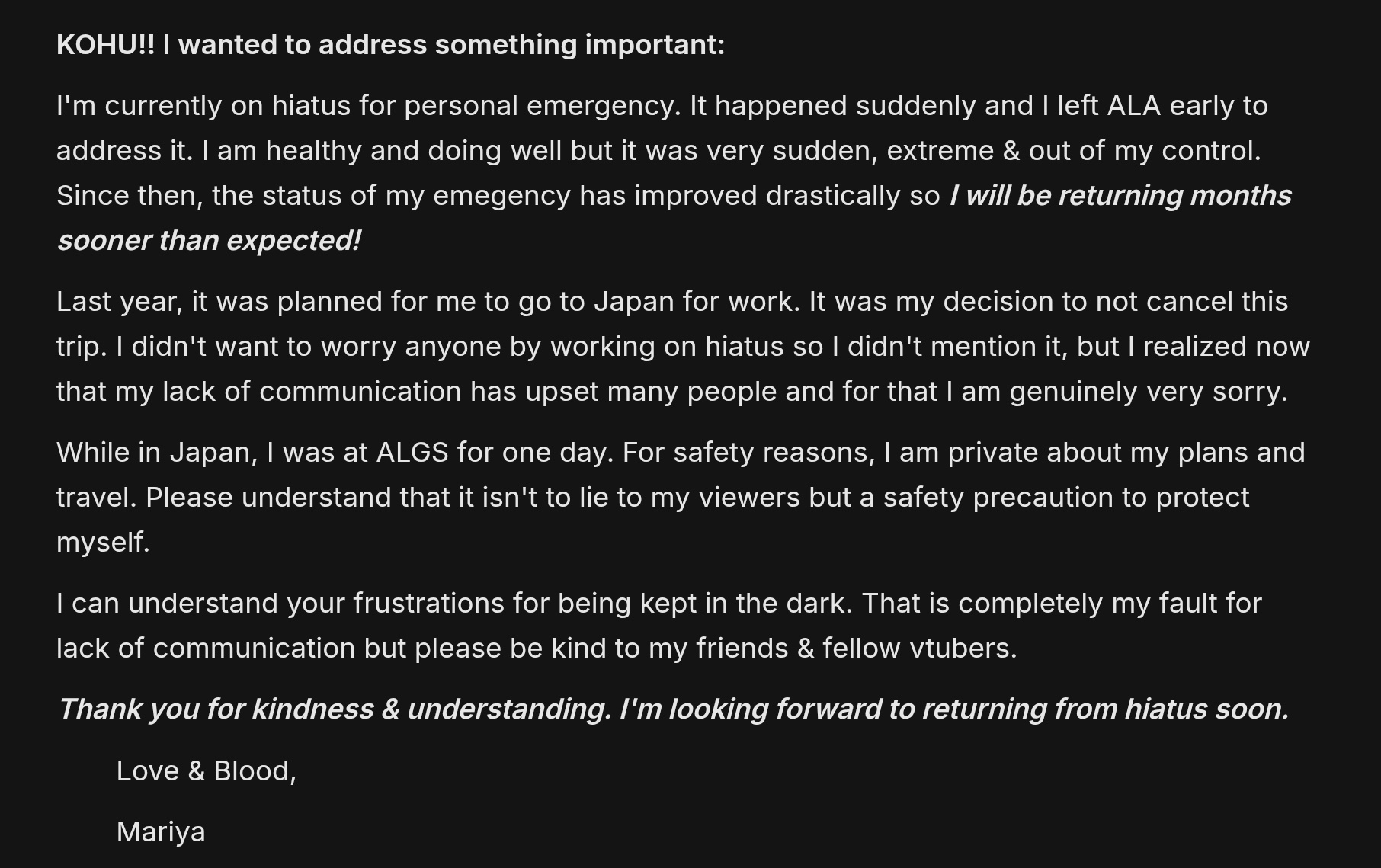Click the phrase "out of my control"

coord(1144,151)
